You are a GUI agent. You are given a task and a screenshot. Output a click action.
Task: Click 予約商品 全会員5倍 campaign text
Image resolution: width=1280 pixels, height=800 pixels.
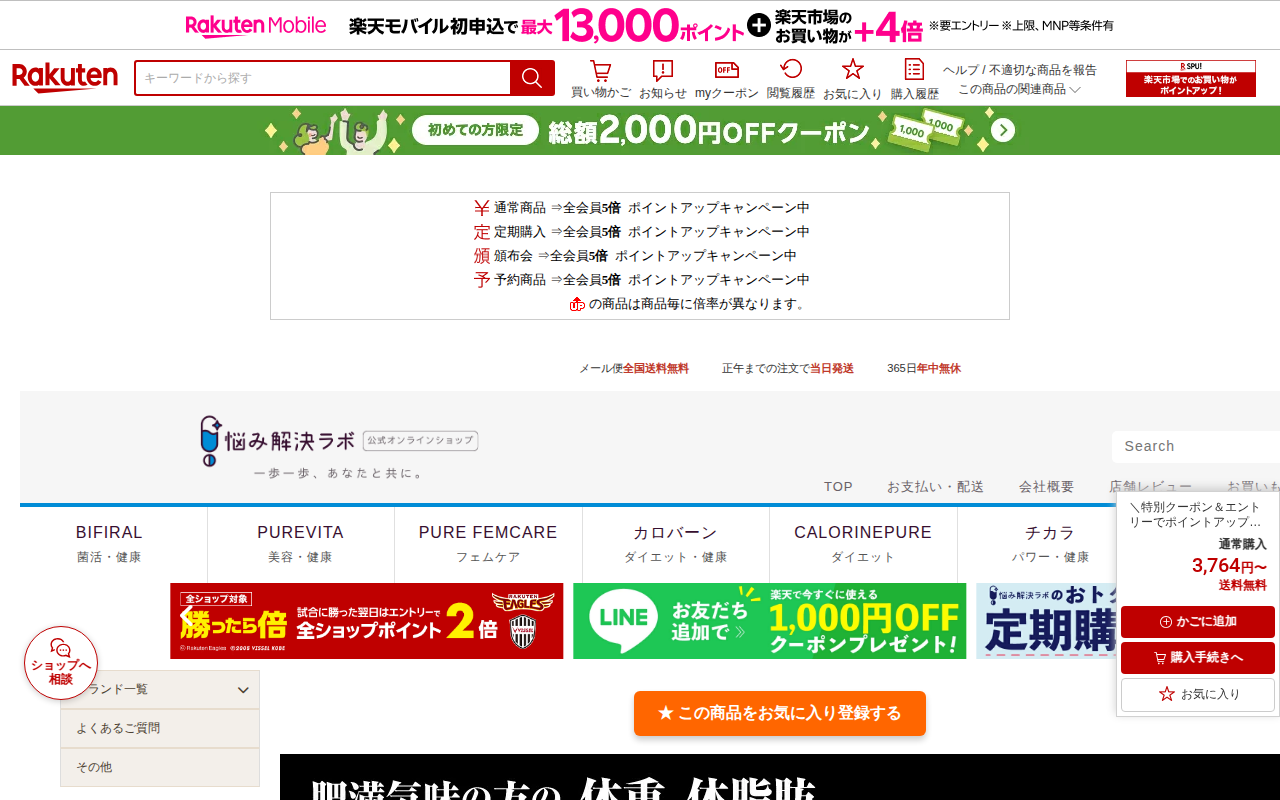click(641, 280)
